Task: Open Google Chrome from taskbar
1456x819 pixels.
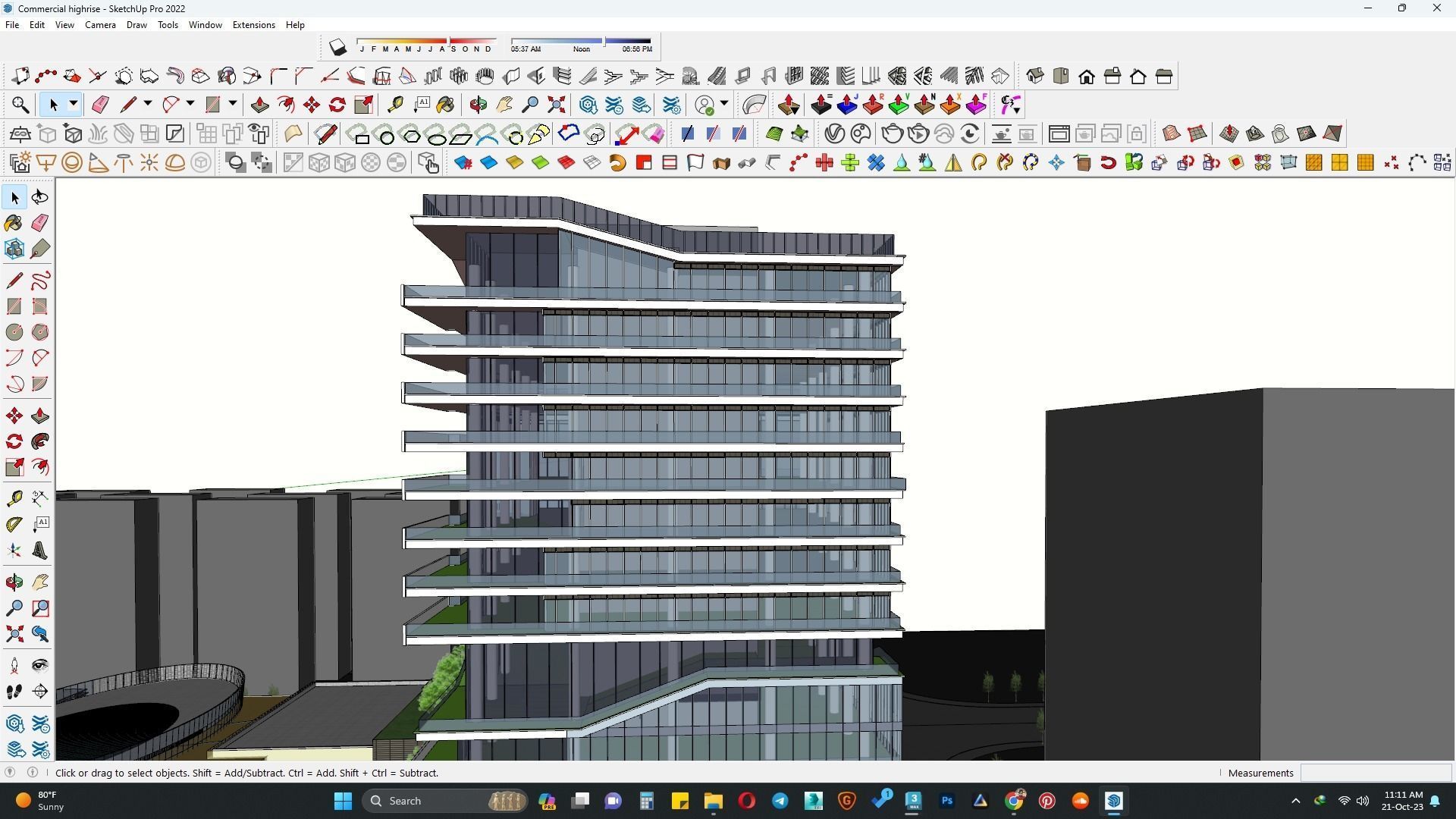Action: [1014, 801]
